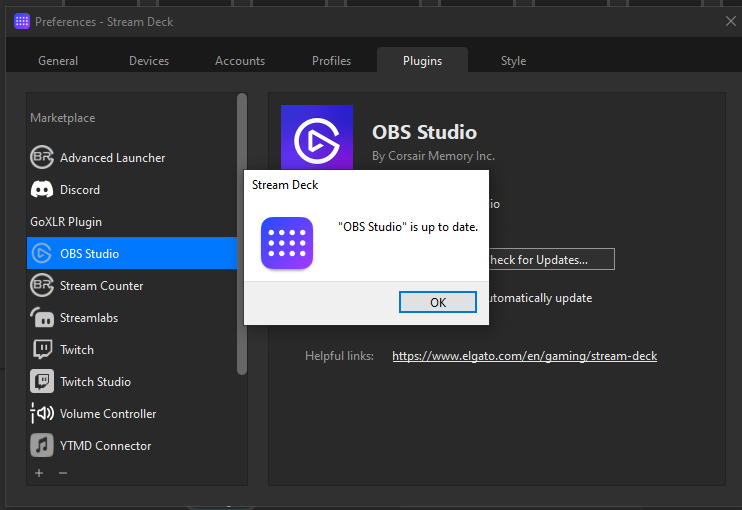742x510 pixels.
Task: Click the Twitch Studio plugin icon
Action: pos(42,381)
